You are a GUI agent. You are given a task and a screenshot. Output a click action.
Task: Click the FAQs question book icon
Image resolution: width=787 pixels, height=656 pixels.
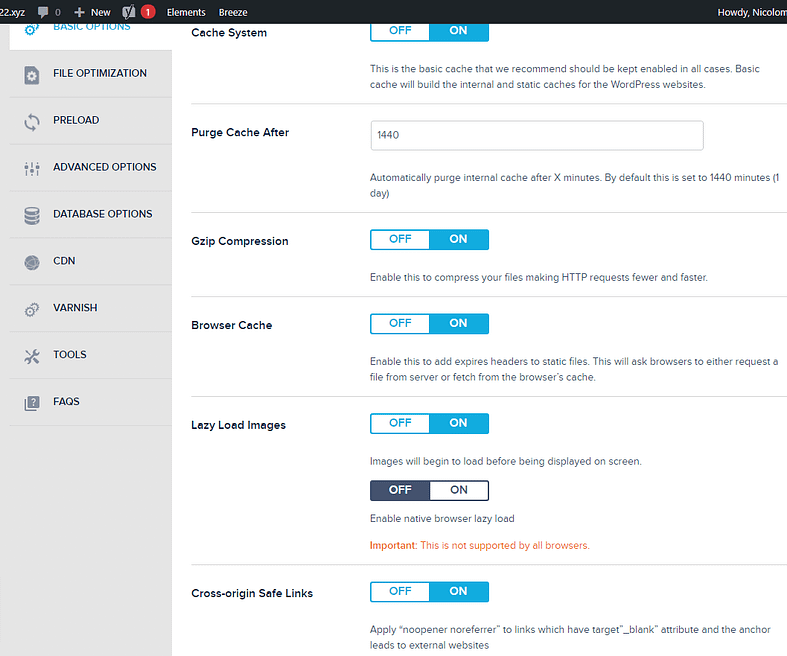click(32, 404)
